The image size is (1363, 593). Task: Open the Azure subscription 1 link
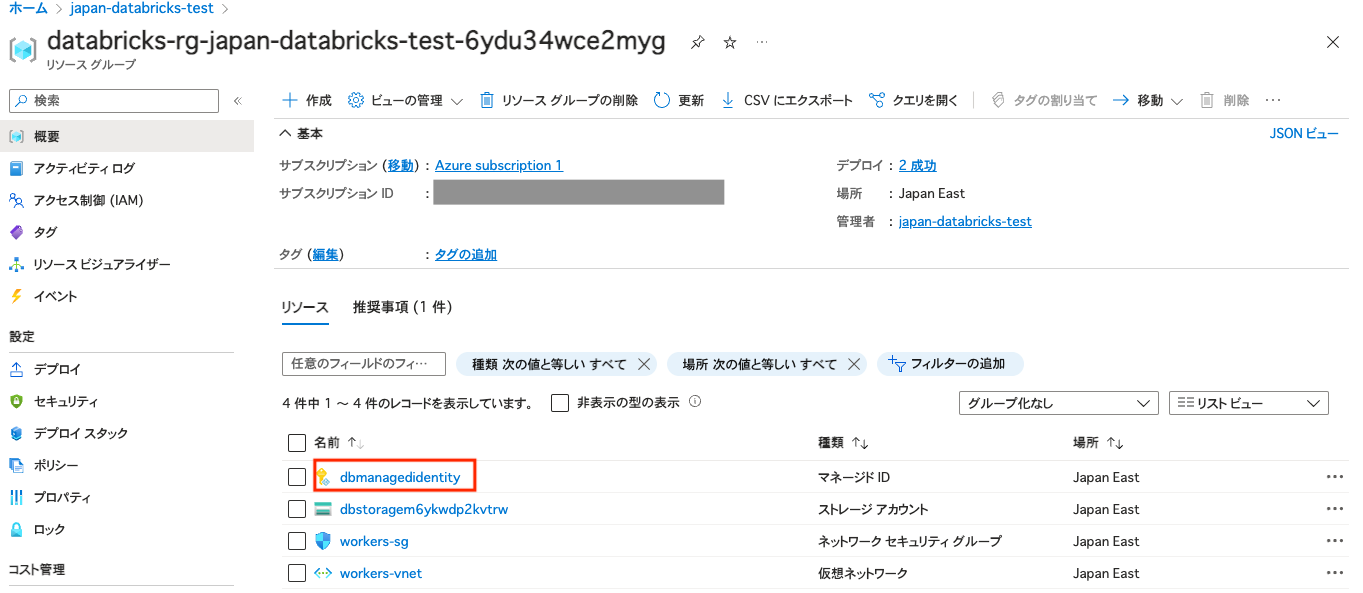[498, 165]
